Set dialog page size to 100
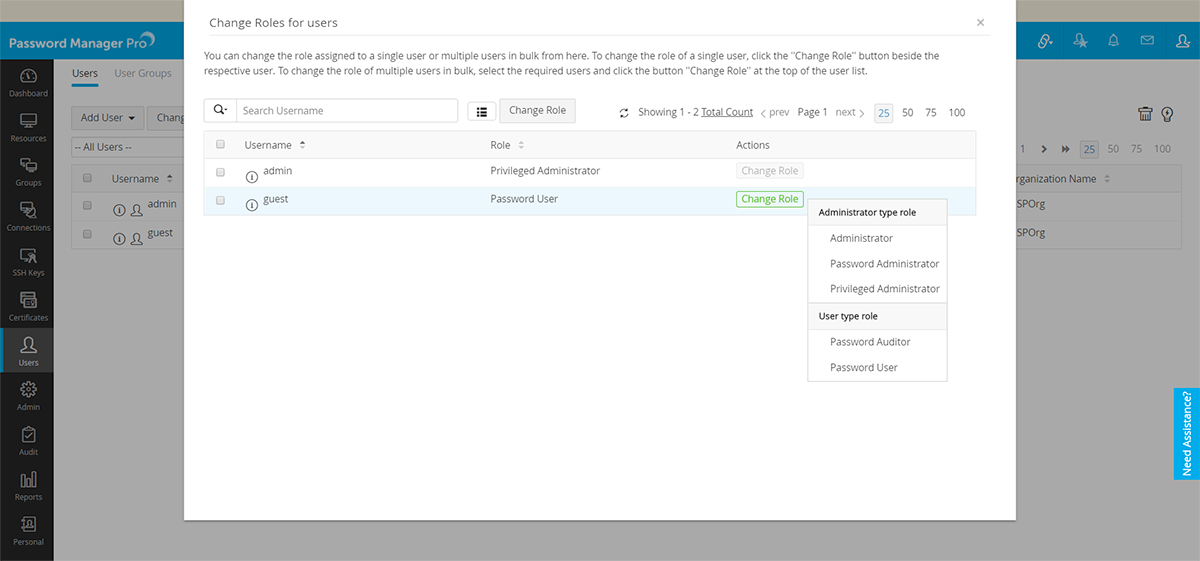1200x561 pixels. coord(957,112)
